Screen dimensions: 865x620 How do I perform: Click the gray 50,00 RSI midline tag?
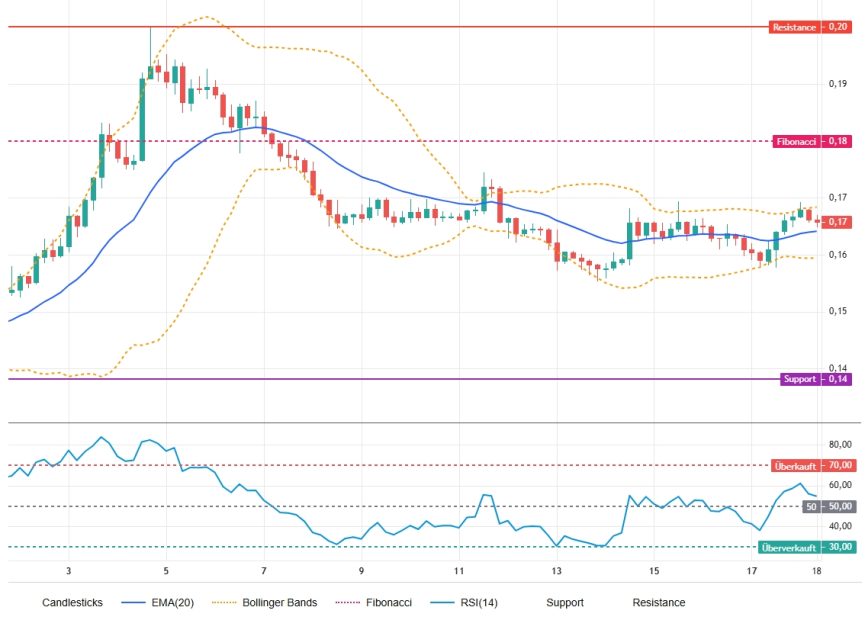829,506
